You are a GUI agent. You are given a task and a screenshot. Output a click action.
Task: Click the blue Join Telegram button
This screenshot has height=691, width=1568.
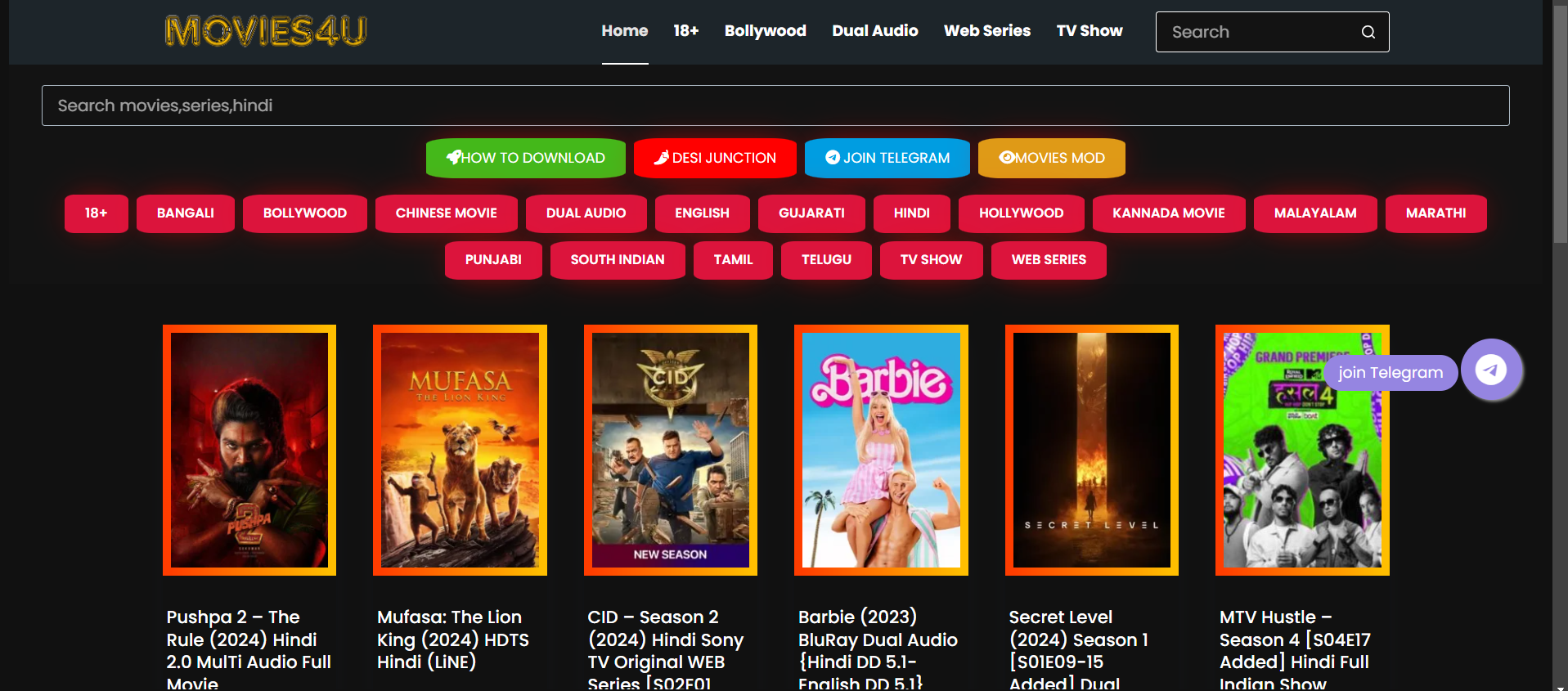[887, 158]
